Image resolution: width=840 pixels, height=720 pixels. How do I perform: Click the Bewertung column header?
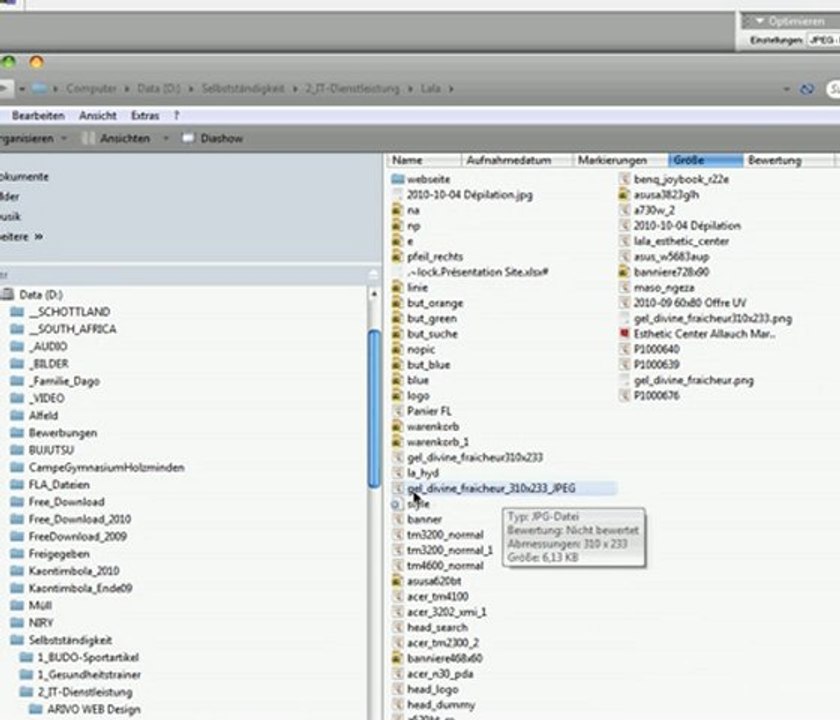[789, 160]
